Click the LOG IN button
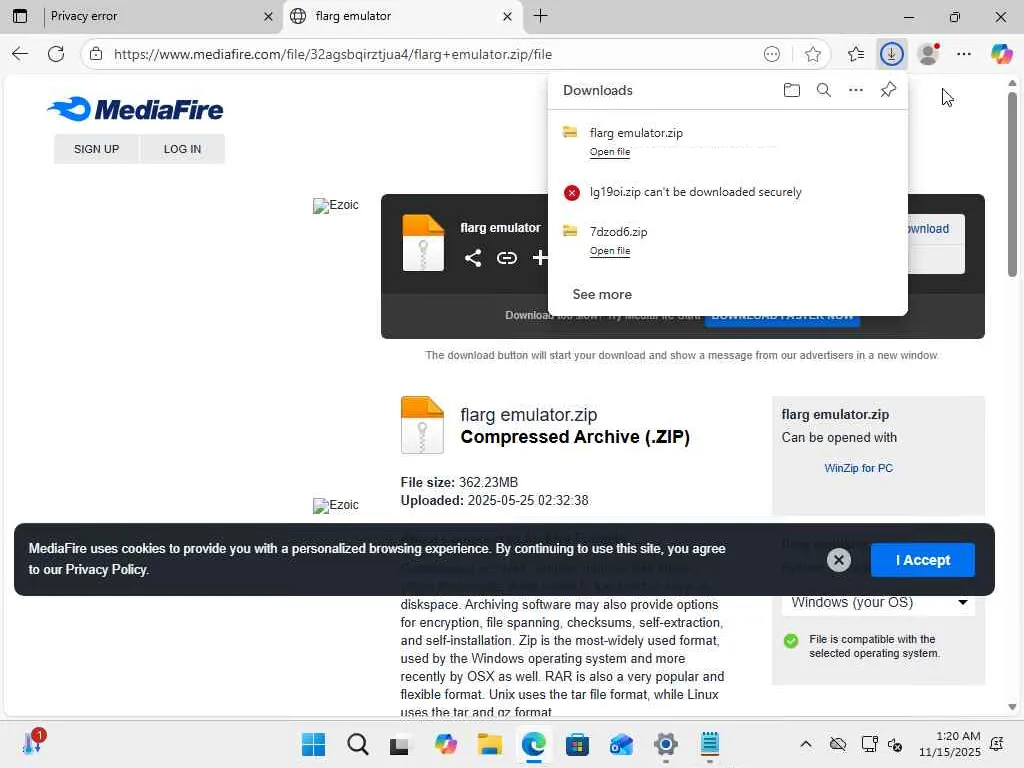 click(182, 149)
